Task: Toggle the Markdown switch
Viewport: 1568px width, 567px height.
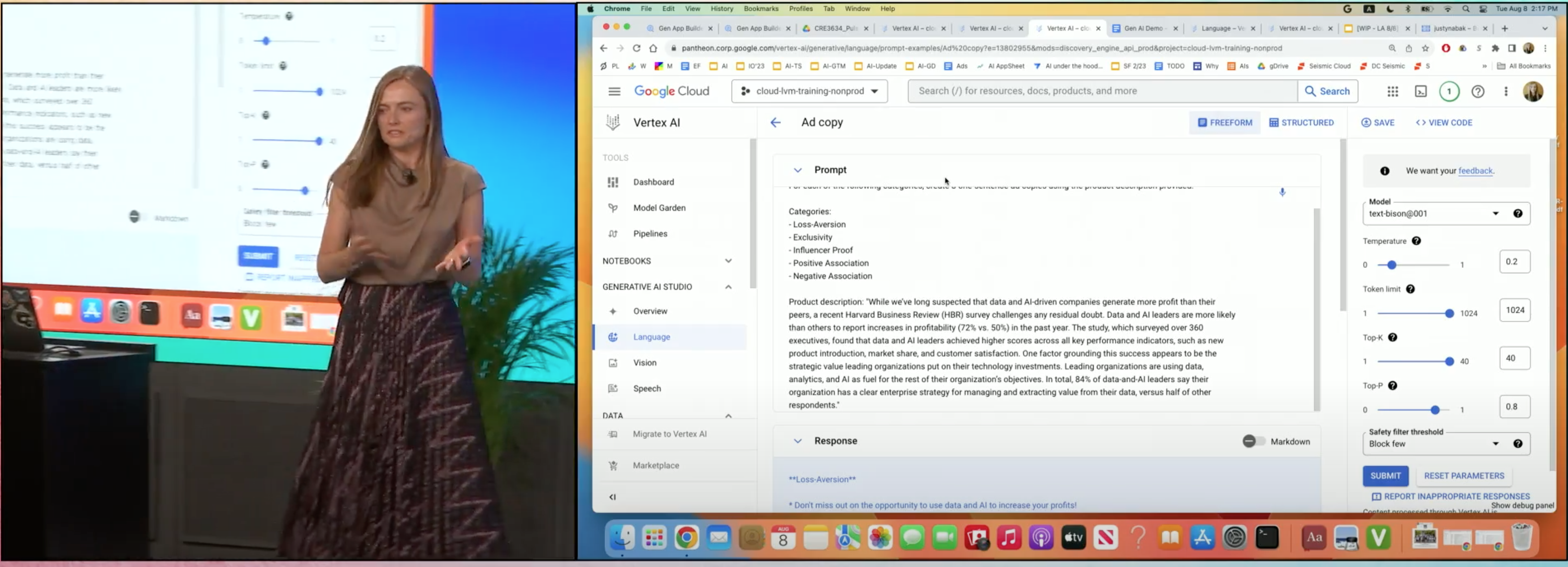Action: [x=1253, y=441]
